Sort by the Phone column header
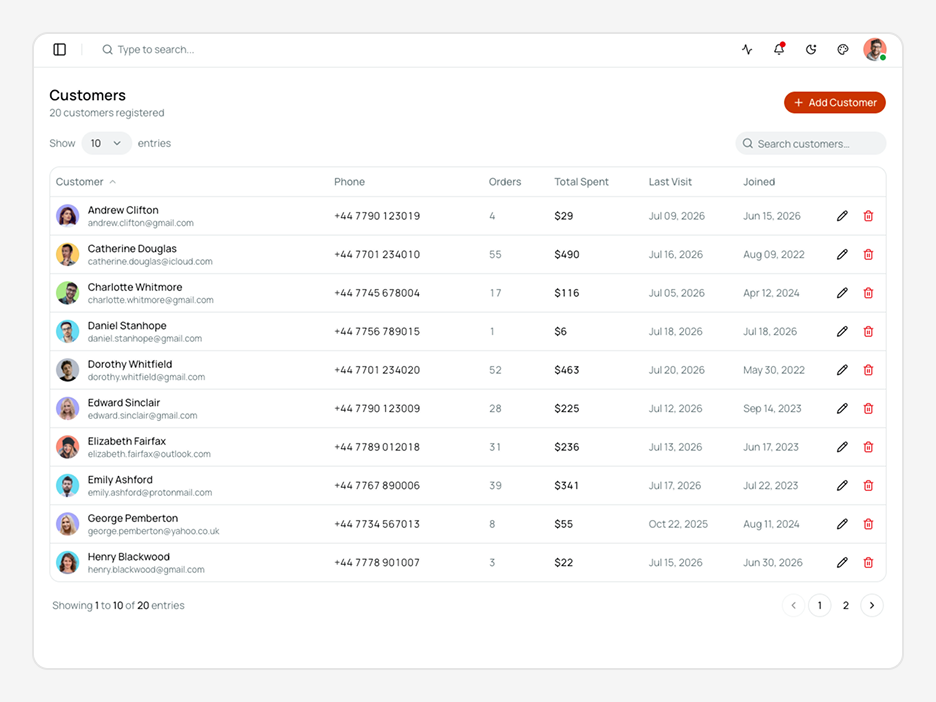The height and width of the screenshot is (702, 936). [349, 182]
